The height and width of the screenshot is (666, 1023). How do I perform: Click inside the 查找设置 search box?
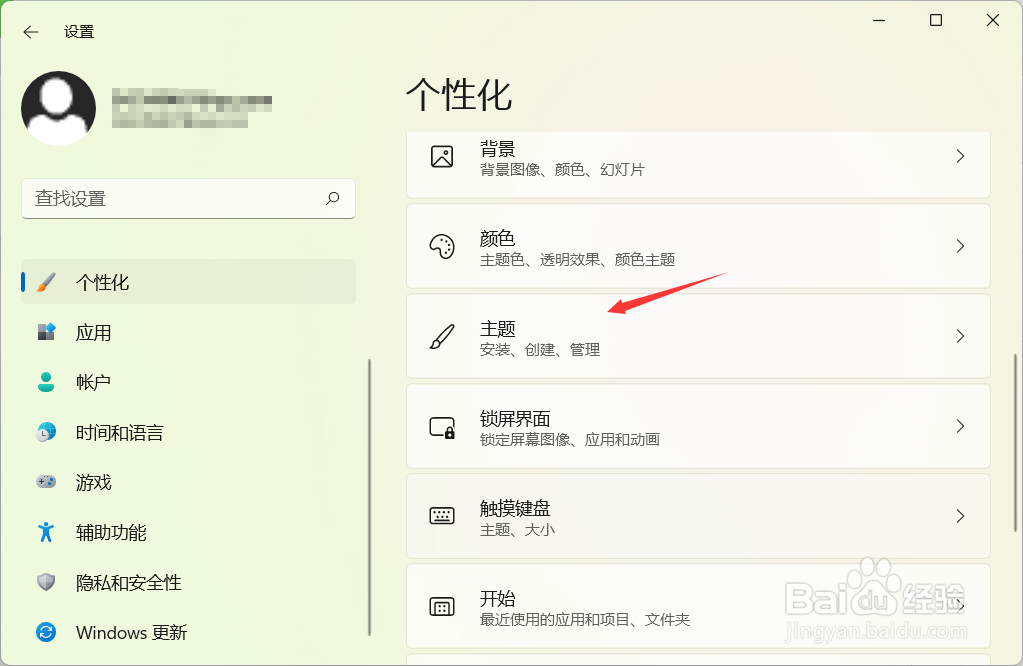coord(188,199)
